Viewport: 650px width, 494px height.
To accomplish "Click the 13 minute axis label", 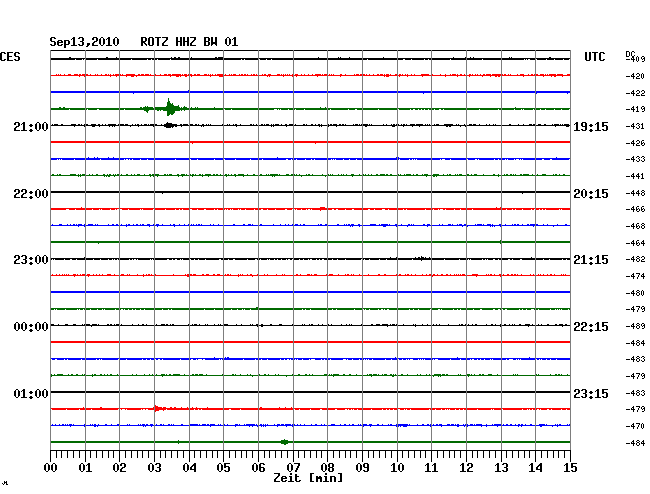I will pyautogui.click(x=501, y=468).
